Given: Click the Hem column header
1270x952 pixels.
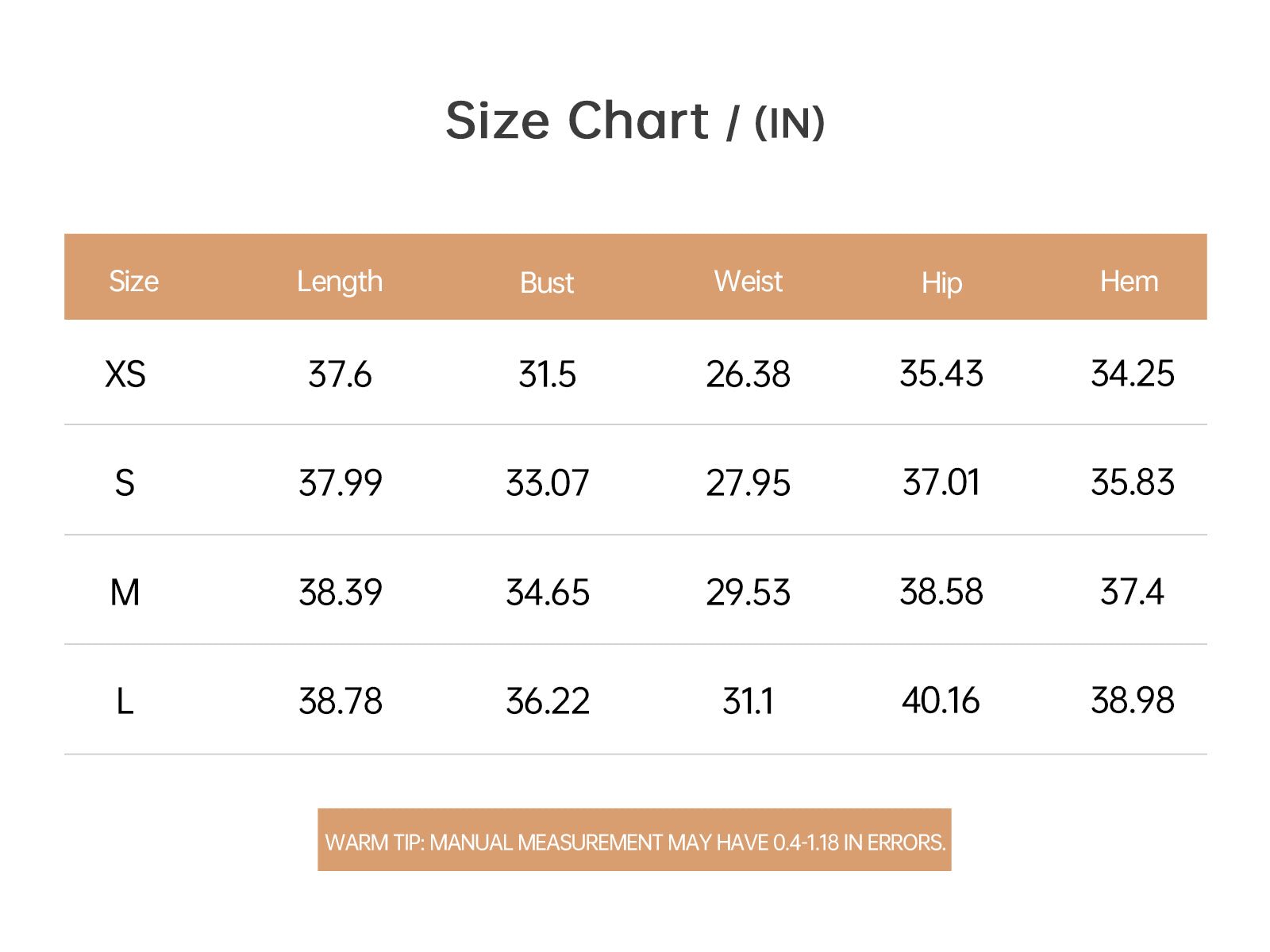Looking at the screenshot, I should click(x=1129, y=282).
